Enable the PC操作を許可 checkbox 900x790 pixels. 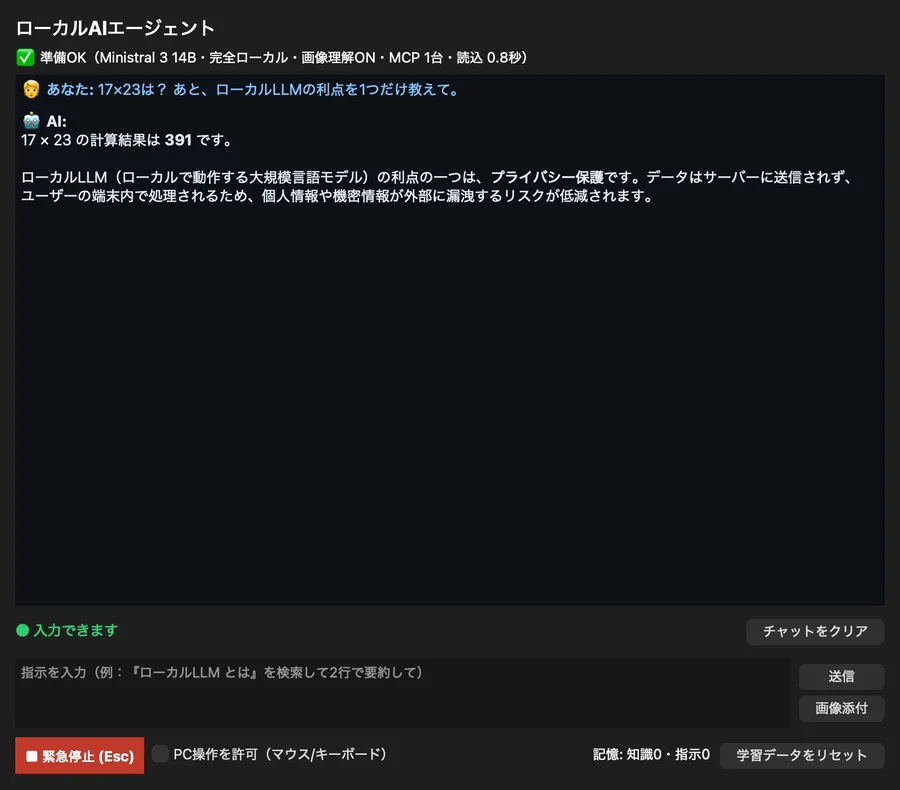click(x=160, y=754)
